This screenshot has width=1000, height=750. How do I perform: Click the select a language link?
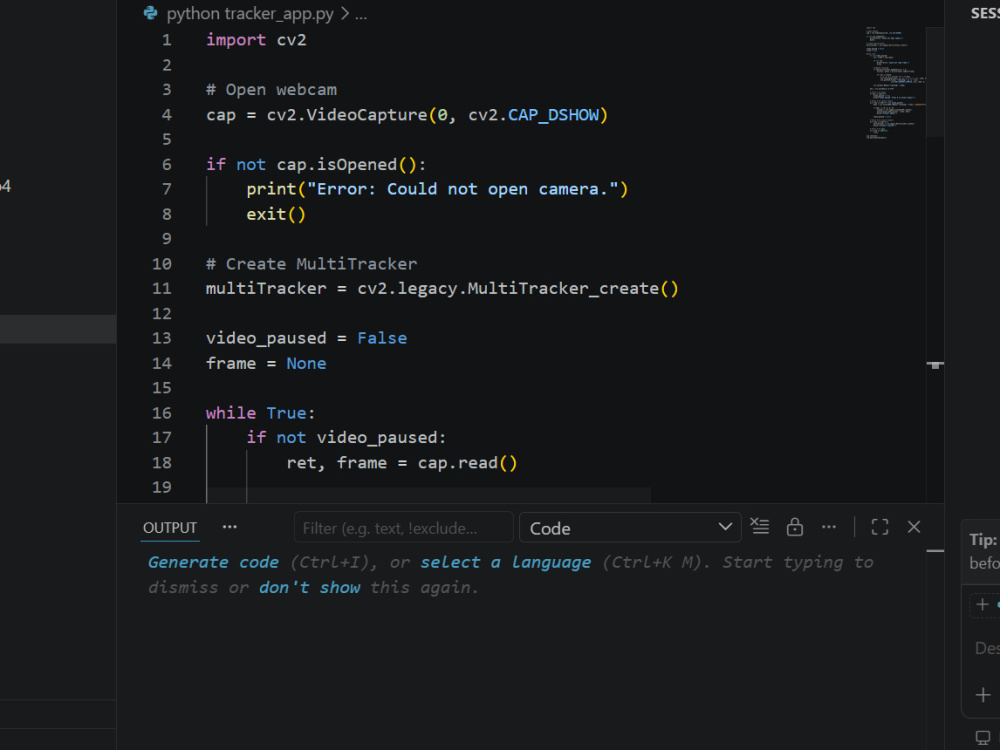[x=506, y=562]
